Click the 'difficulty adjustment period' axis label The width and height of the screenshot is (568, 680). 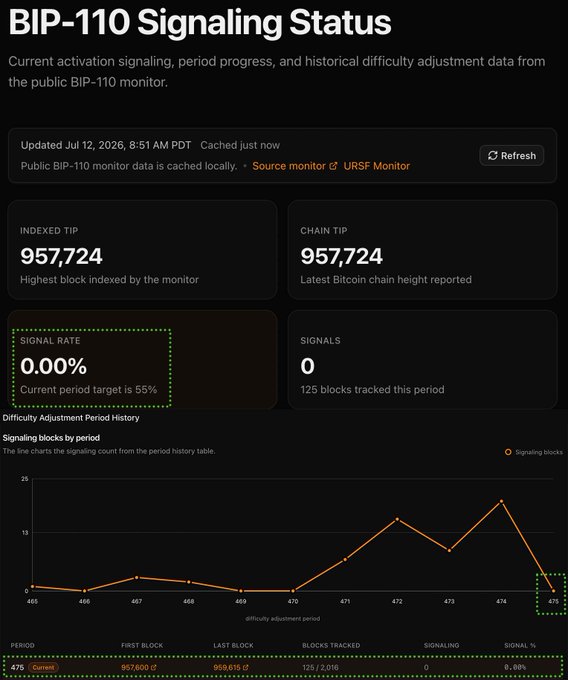pos(283,618)
